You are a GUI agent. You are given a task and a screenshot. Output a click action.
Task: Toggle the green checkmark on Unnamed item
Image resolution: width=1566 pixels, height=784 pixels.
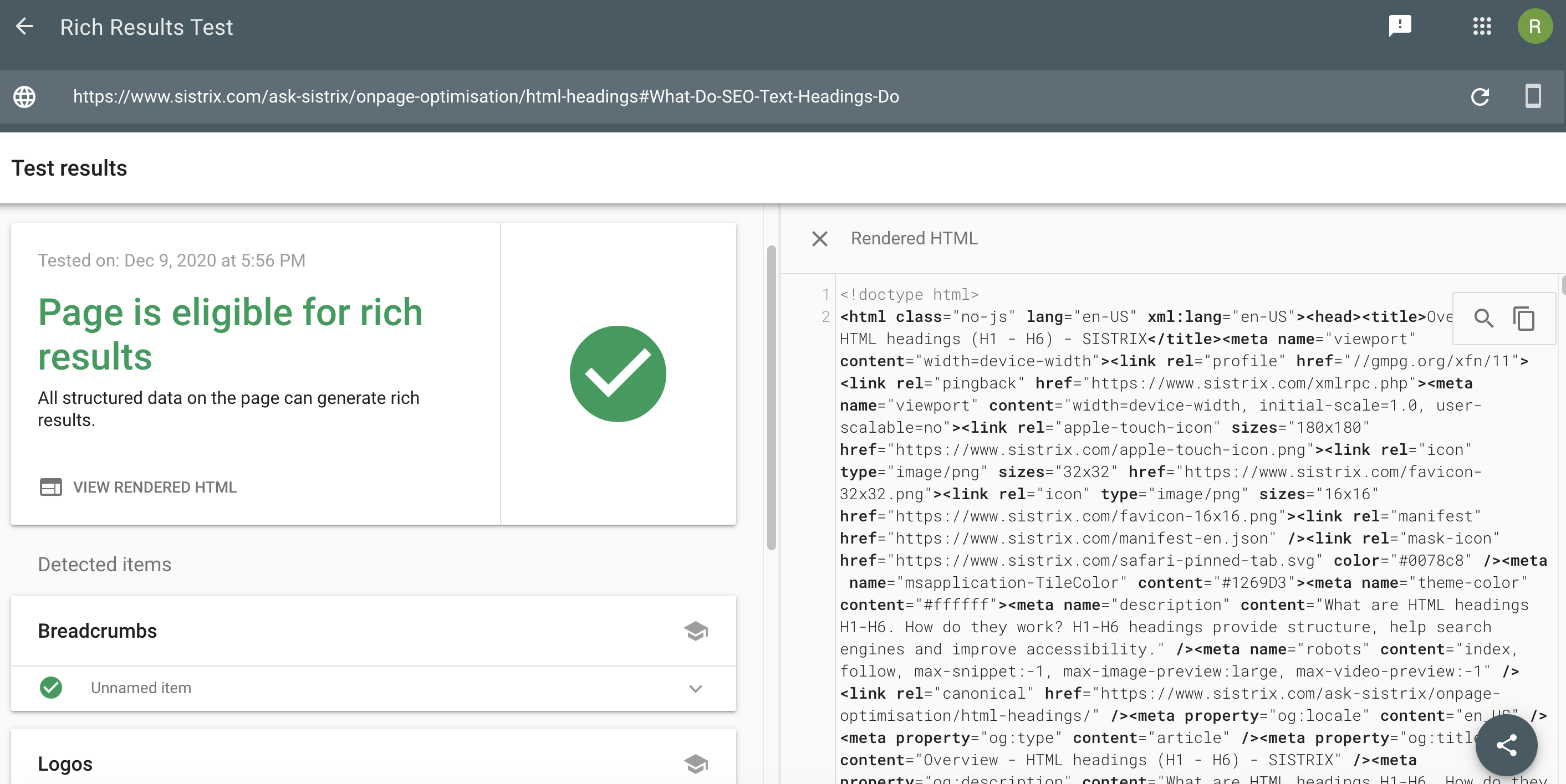click(51, 688)
